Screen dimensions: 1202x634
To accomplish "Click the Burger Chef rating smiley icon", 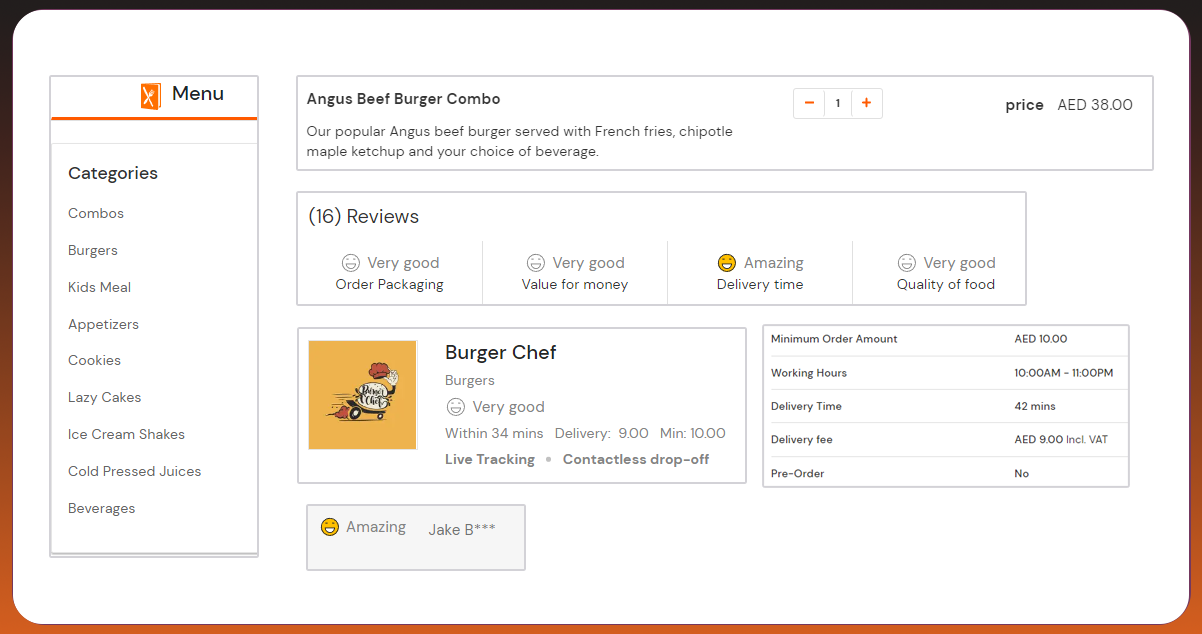I will [x=455, y=407].
